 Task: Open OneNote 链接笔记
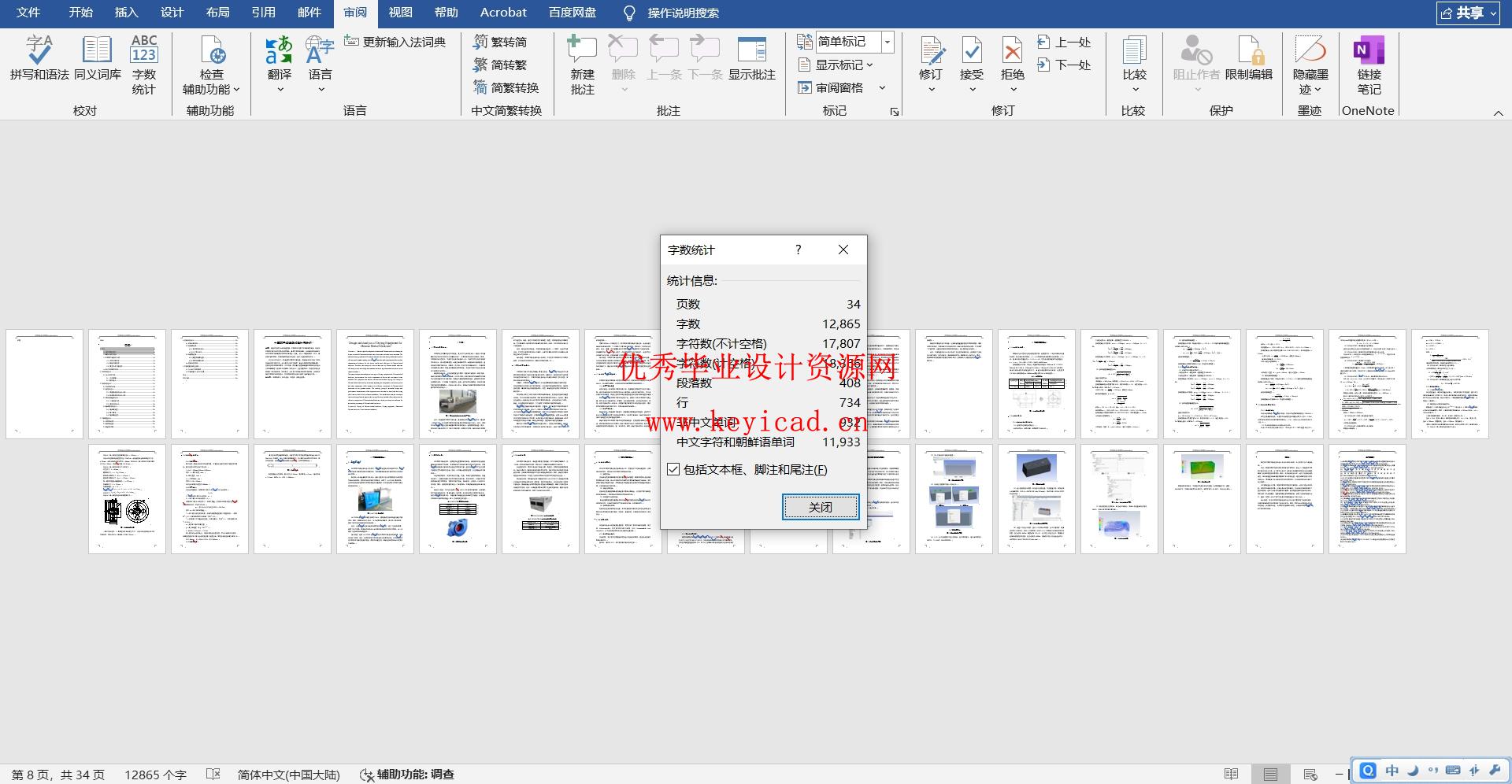coord(1369,65)
